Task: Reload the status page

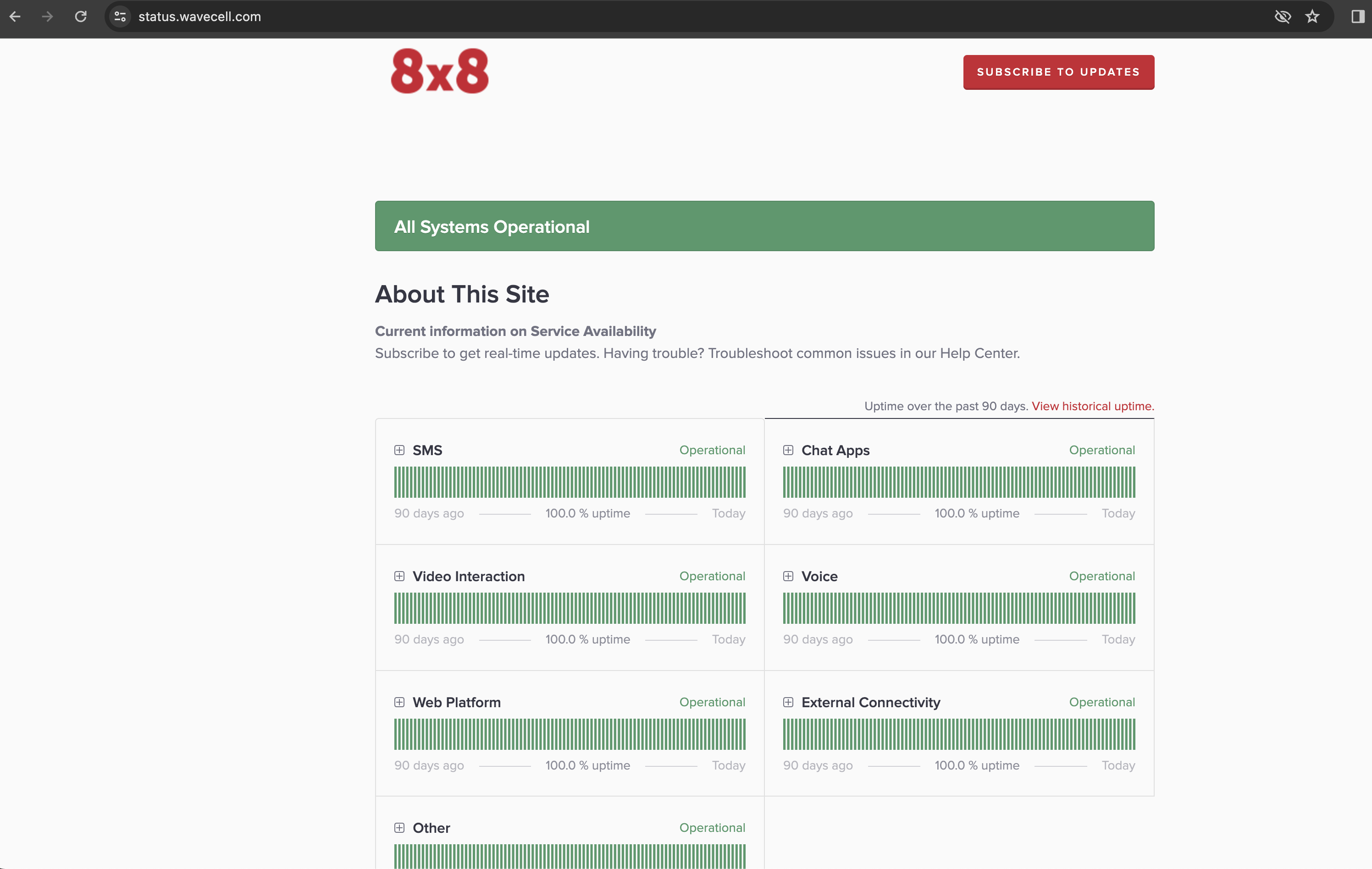Action: click(x=81, y=16)
